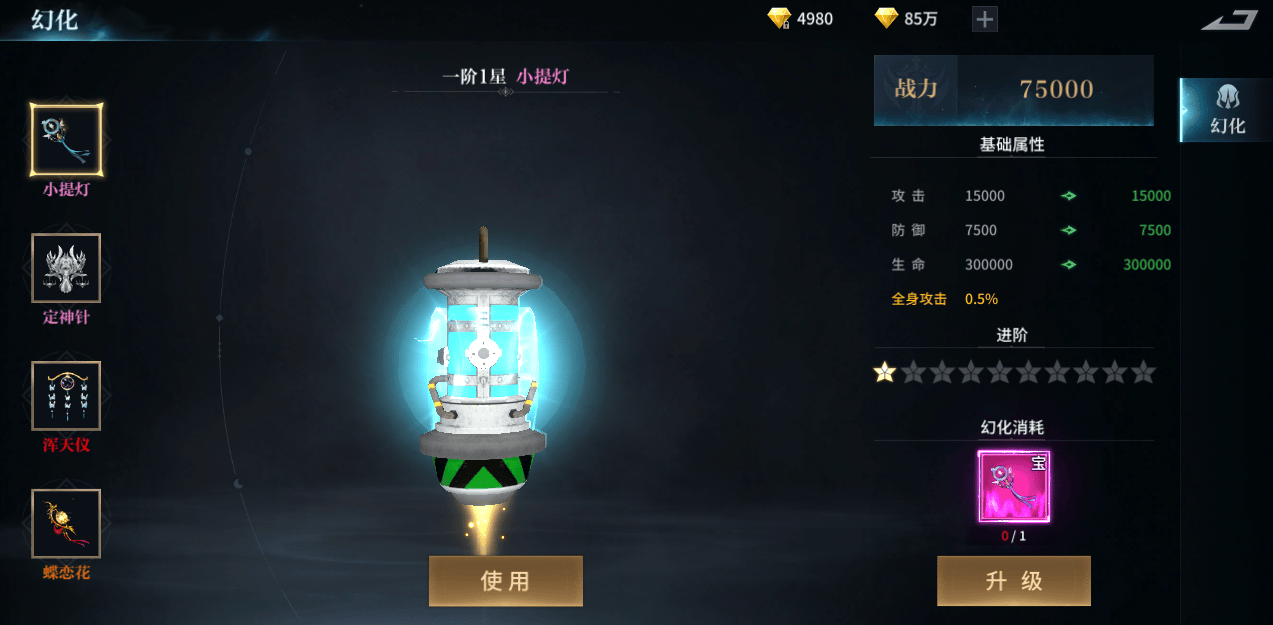Screen dimensions: 1273x625
Task: Select the 定神针 weapon icon
Action: [66, 268]
